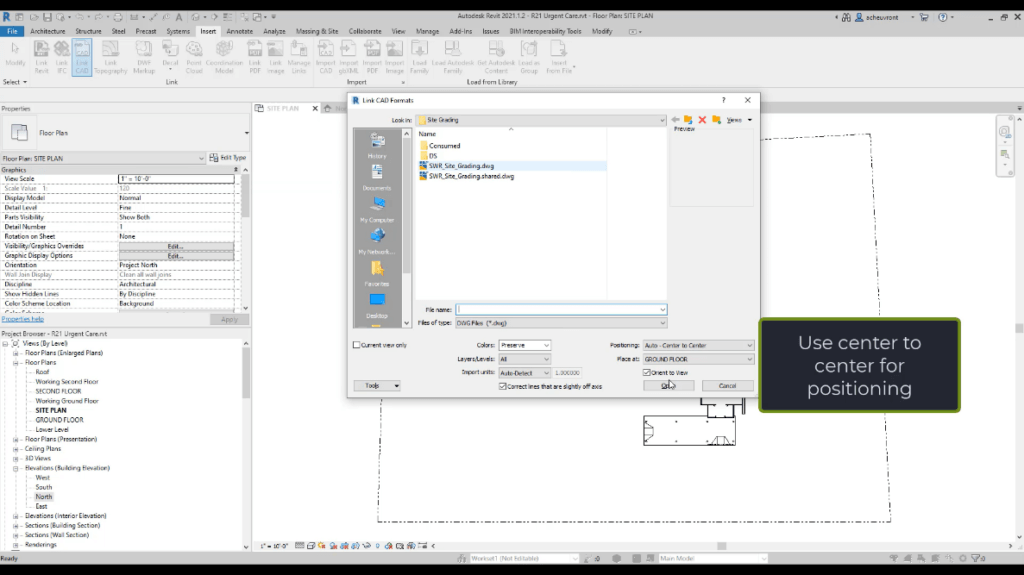Click the Tools button in dialog

377,385
